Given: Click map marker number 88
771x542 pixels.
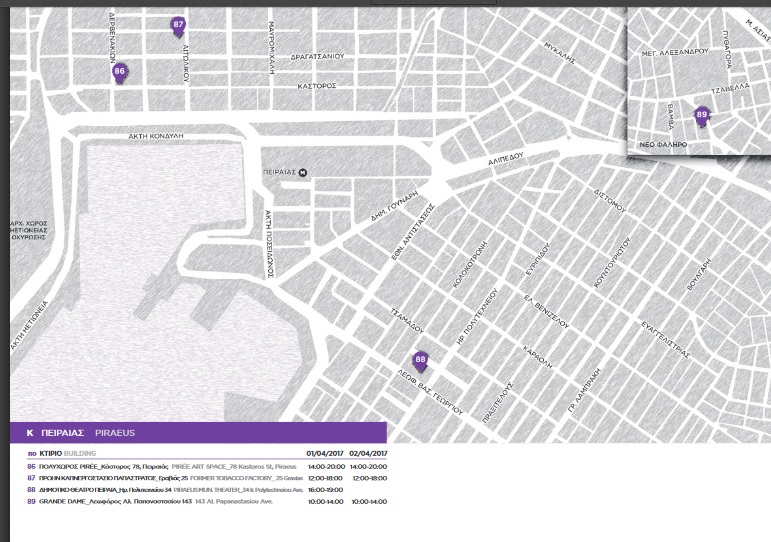Looking at the screenshot, I should (421, 359).
